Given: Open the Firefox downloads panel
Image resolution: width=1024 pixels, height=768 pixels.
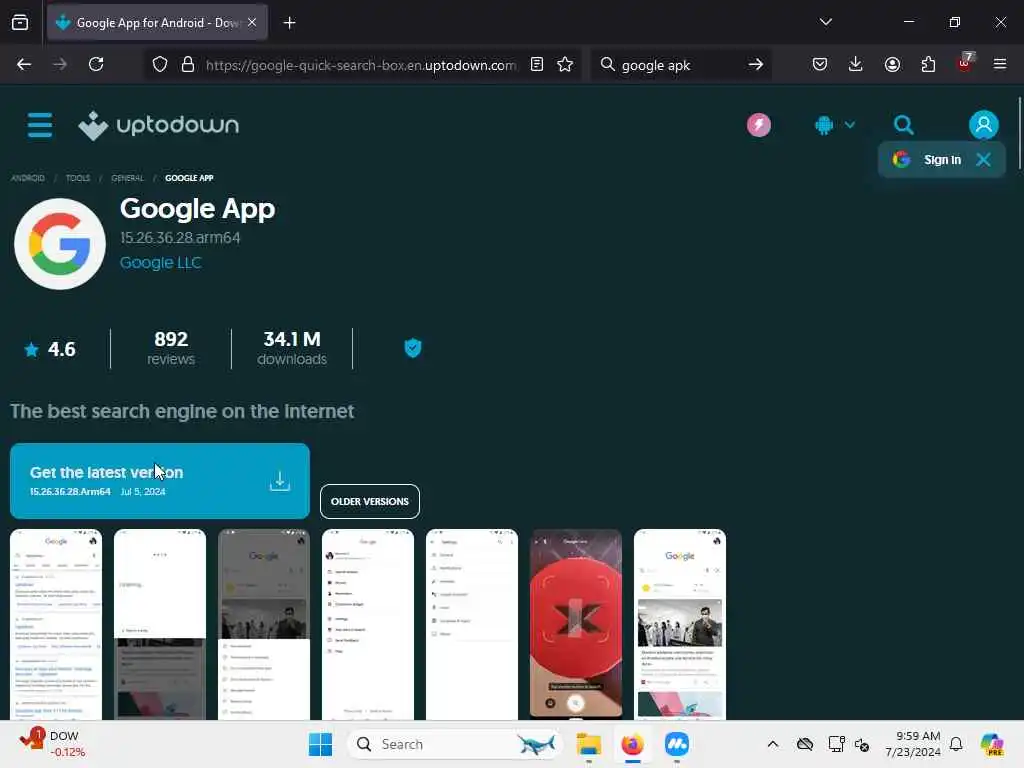Looking at the screenshot, I should [x=856, y=64].
